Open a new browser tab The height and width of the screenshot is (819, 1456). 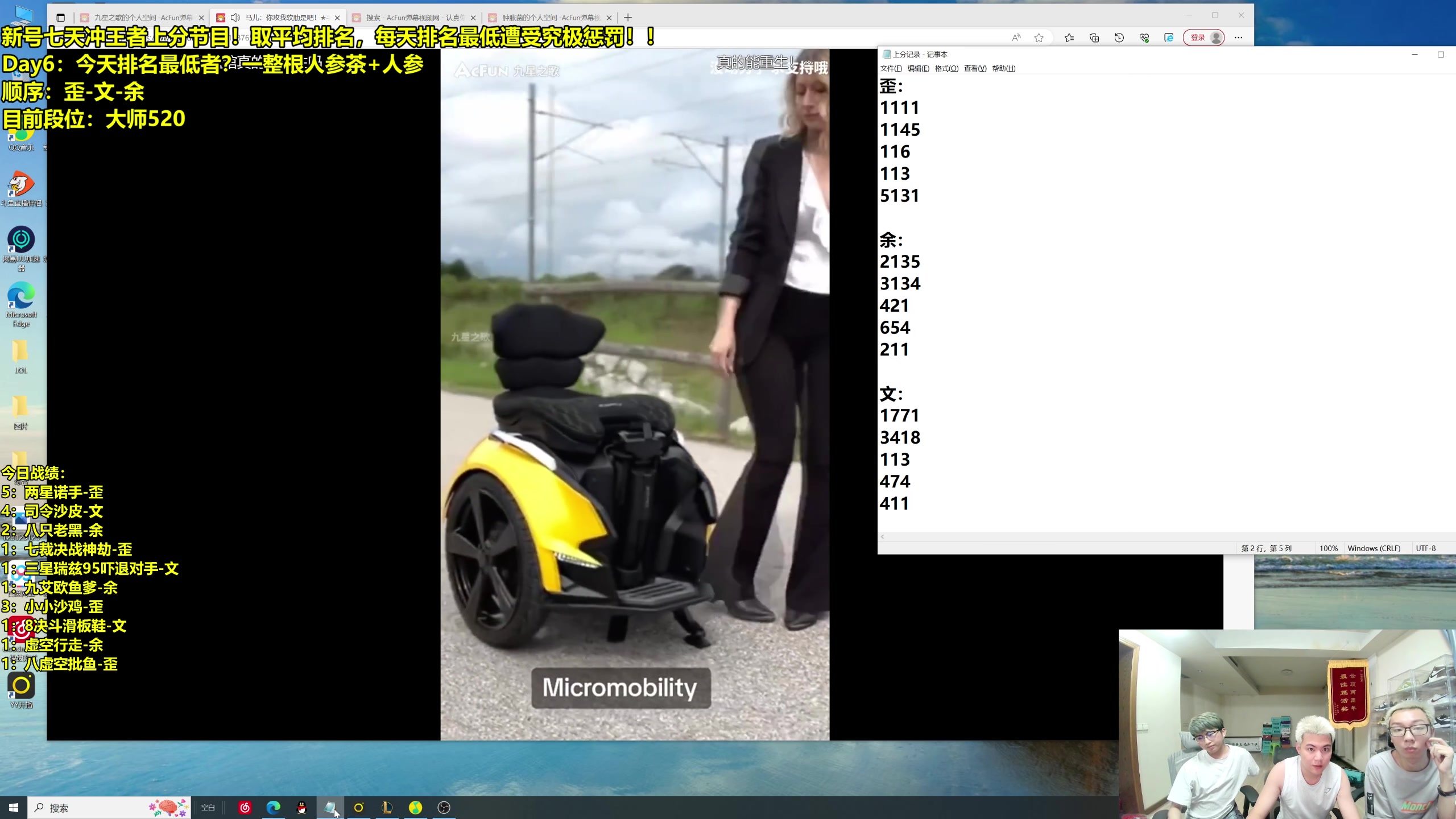628,18
